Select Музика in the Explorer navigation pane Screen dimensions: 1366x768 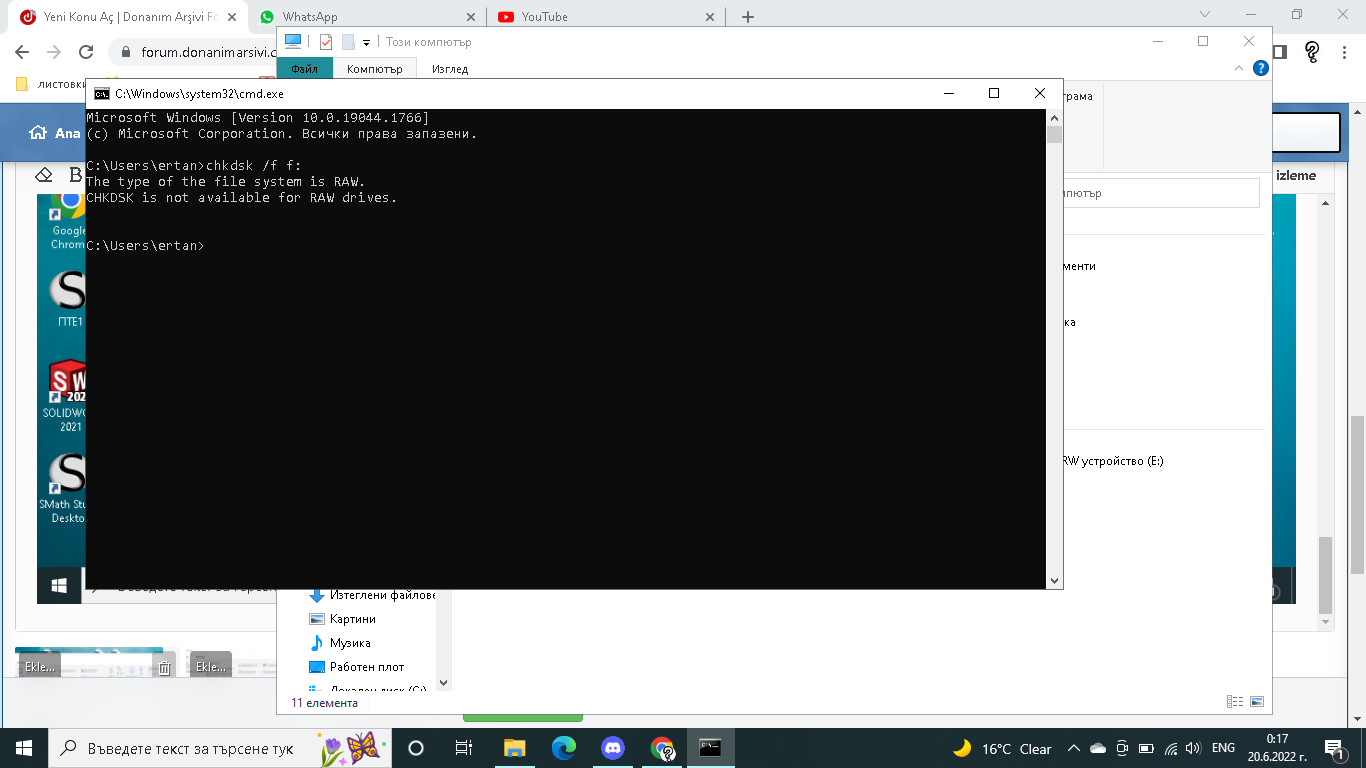[350, 643]
